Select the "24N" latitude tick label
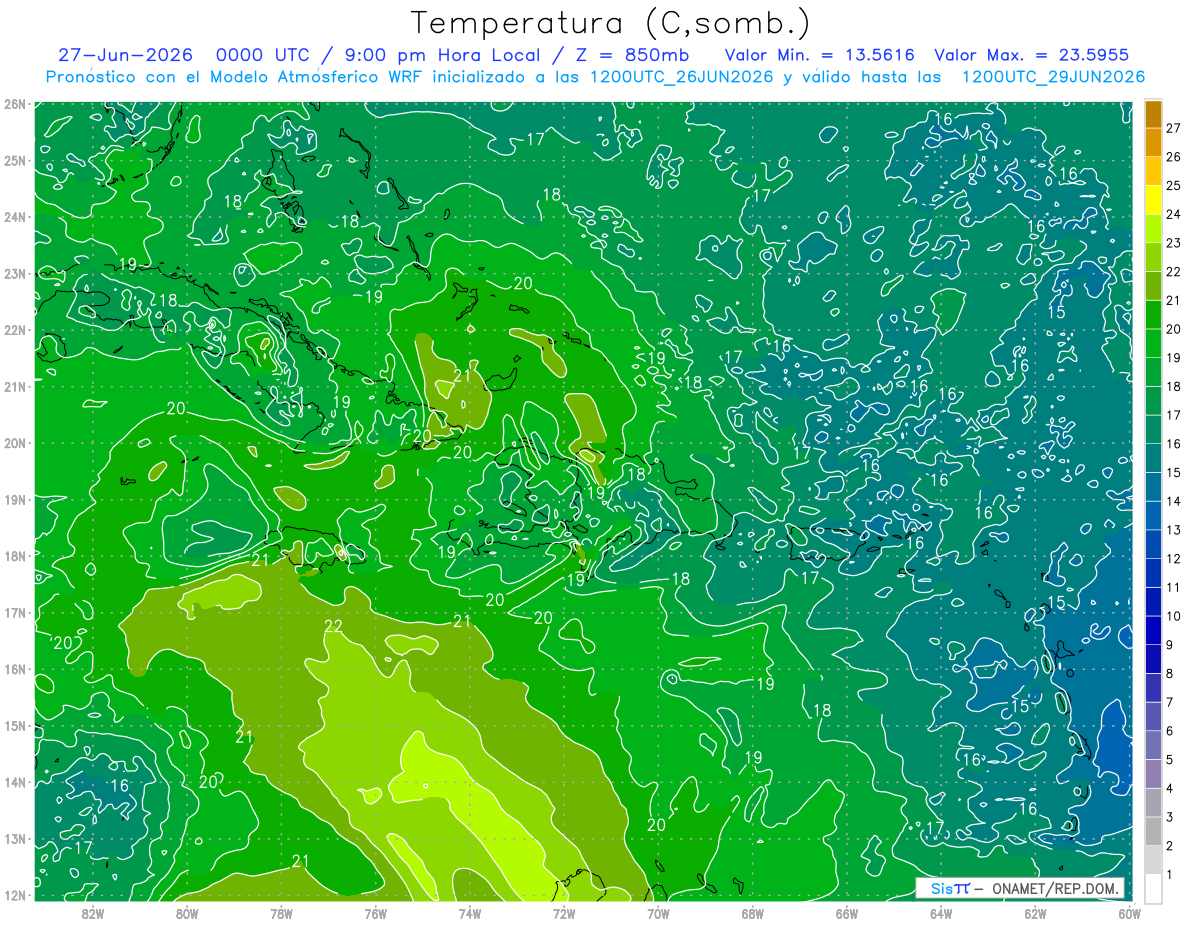The image size is (1200, 927). point(14,217)
